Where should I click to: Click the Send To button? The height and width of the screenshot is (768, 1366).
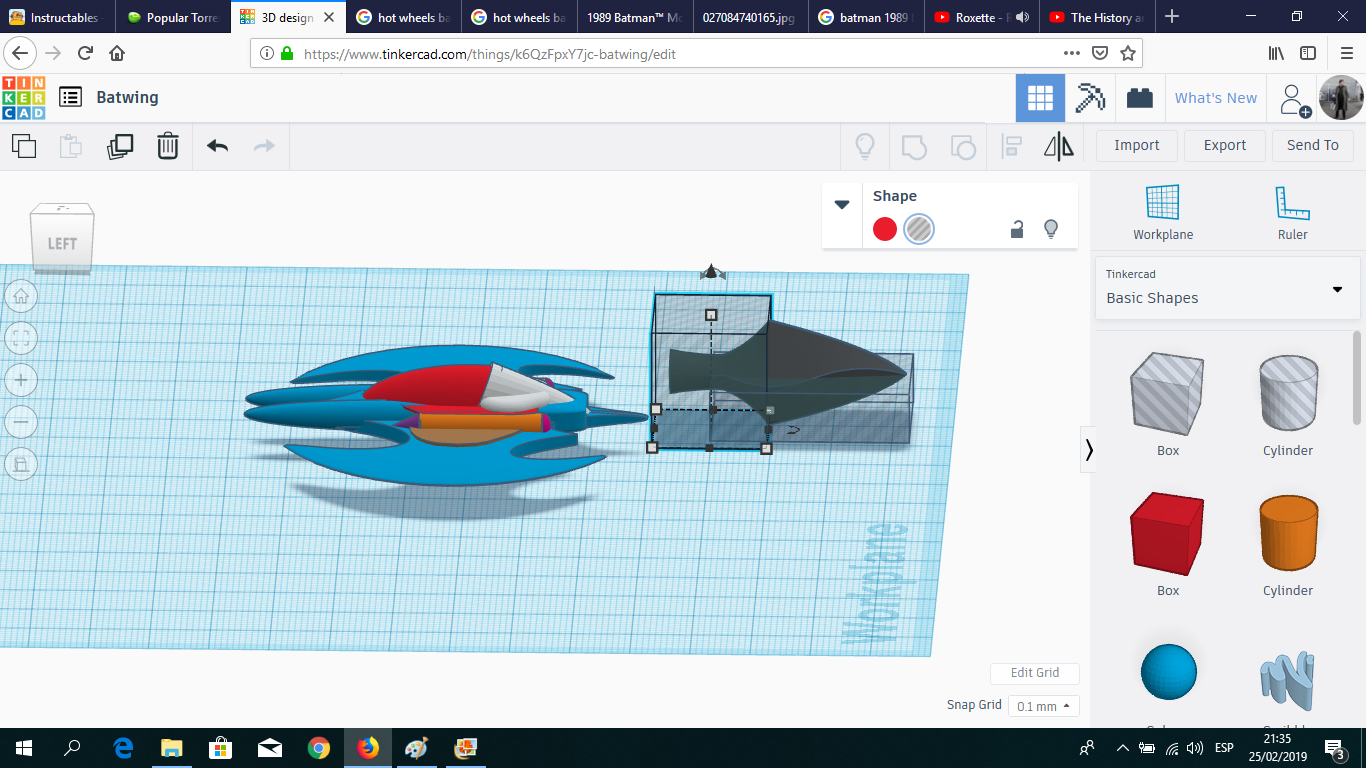1313,146
